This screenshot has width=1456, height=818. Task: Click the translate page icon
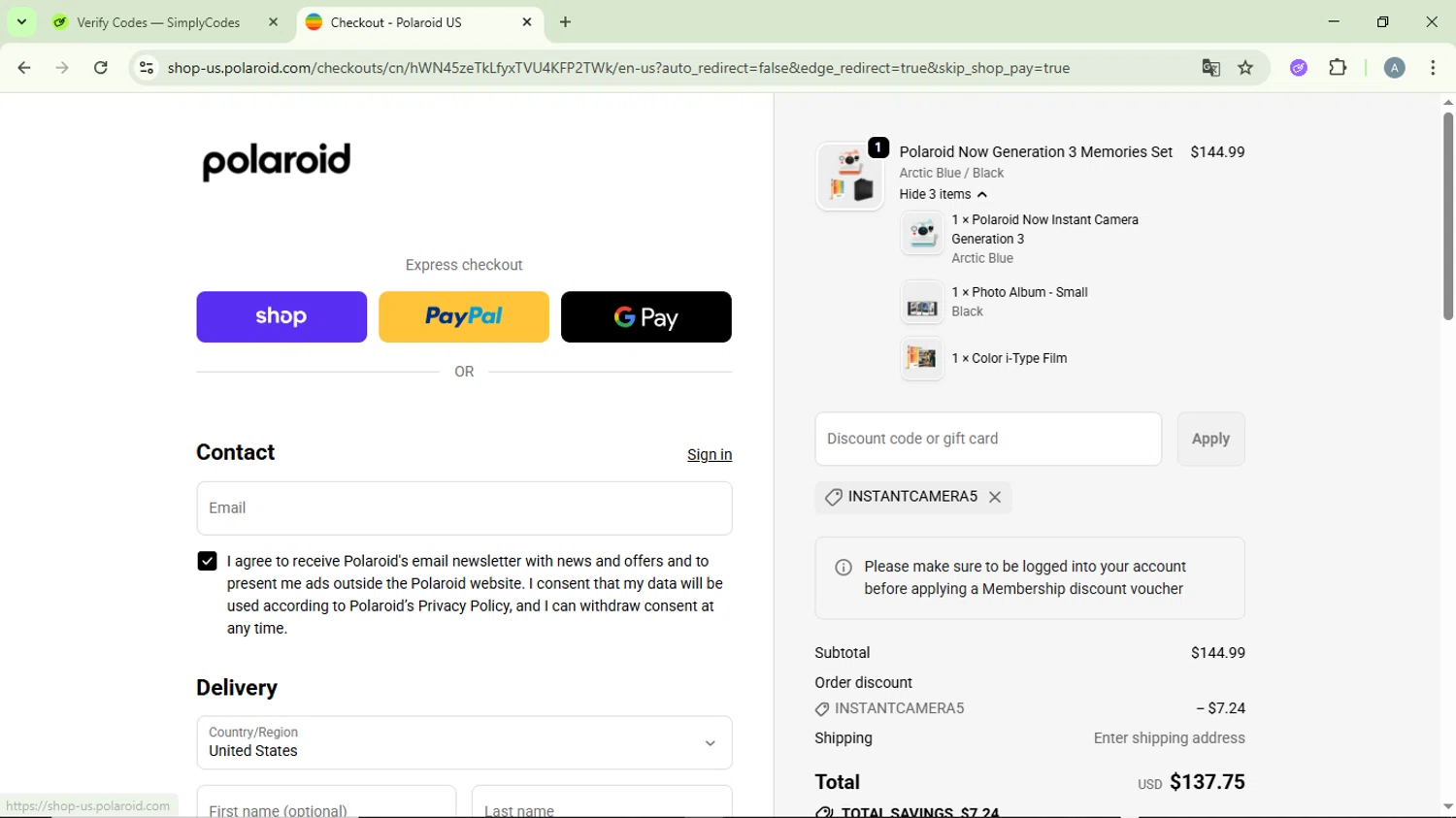pyautogui.click(x=1210, y=68)
